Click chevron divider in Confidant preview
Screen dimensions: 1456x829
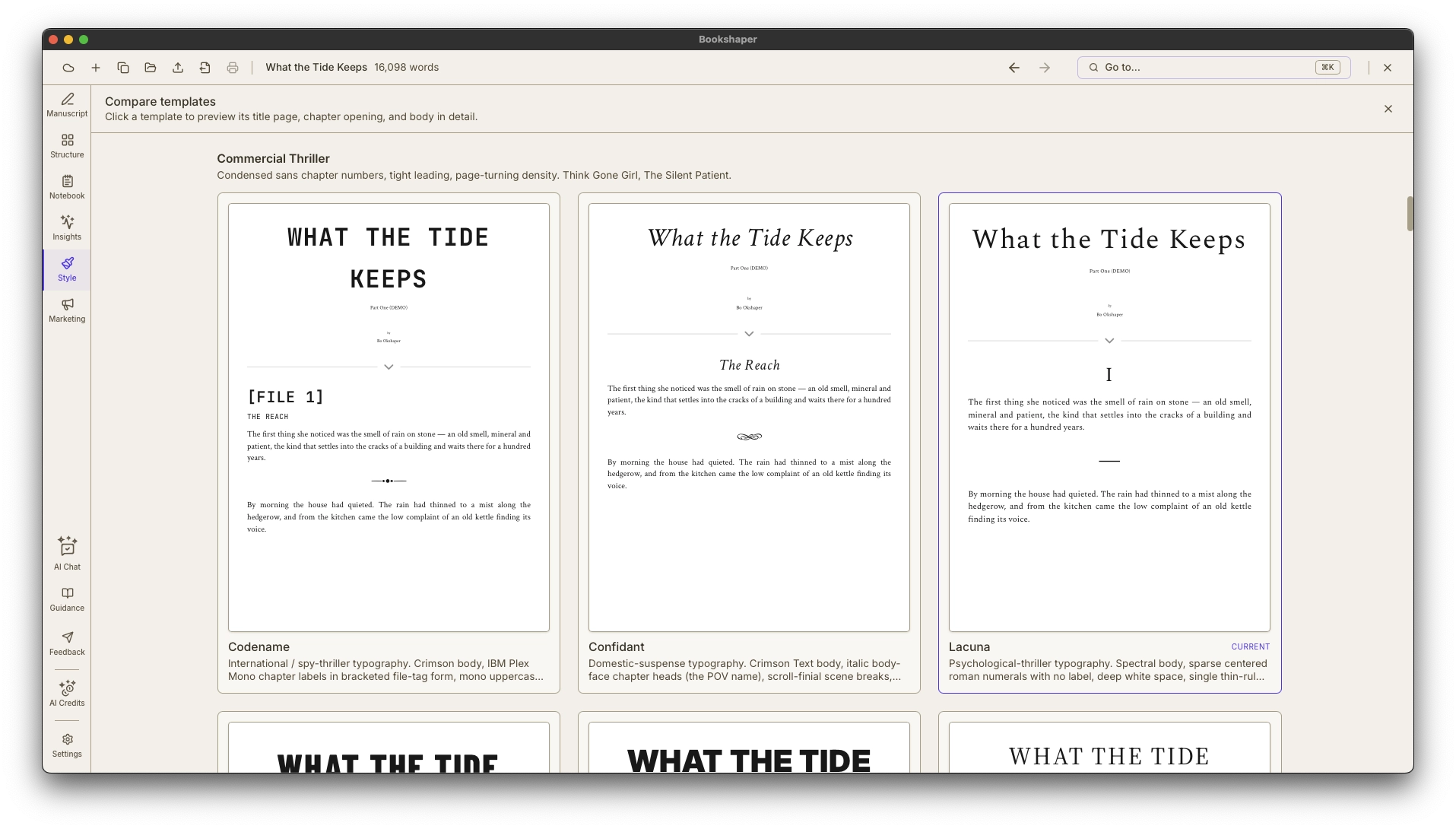click(749, 334)
